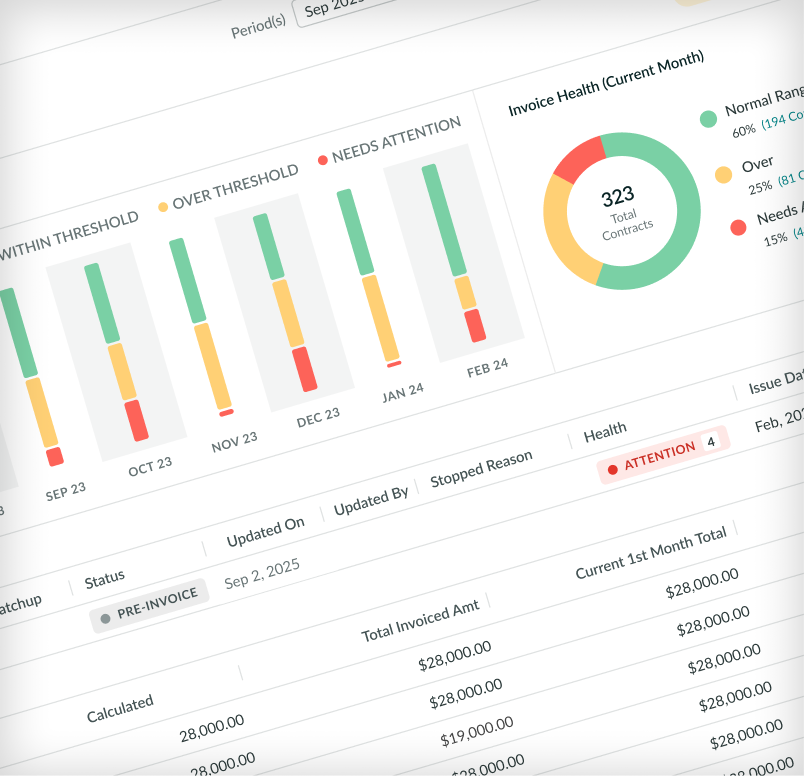
Task: Select the SEP 23 green bar segment
Action: [18, 333]
